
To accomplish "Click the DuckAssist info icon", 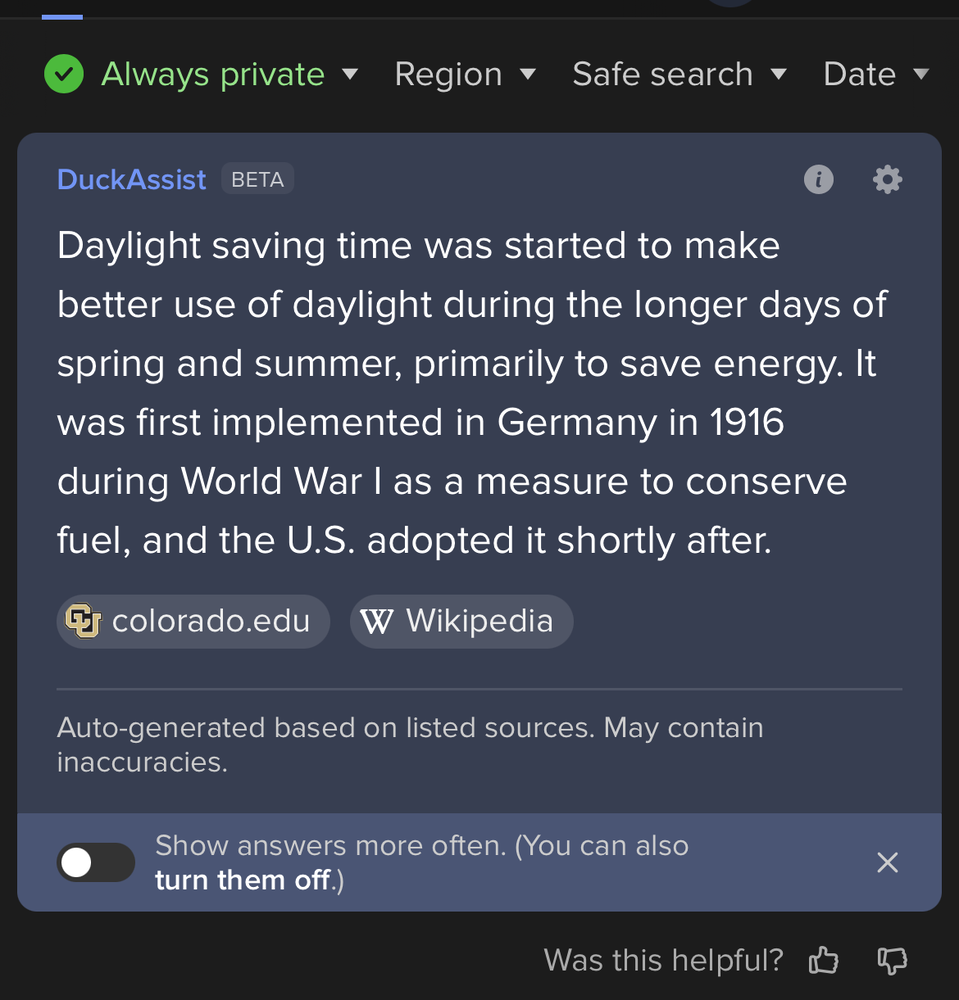I will [x=818, y=180].
